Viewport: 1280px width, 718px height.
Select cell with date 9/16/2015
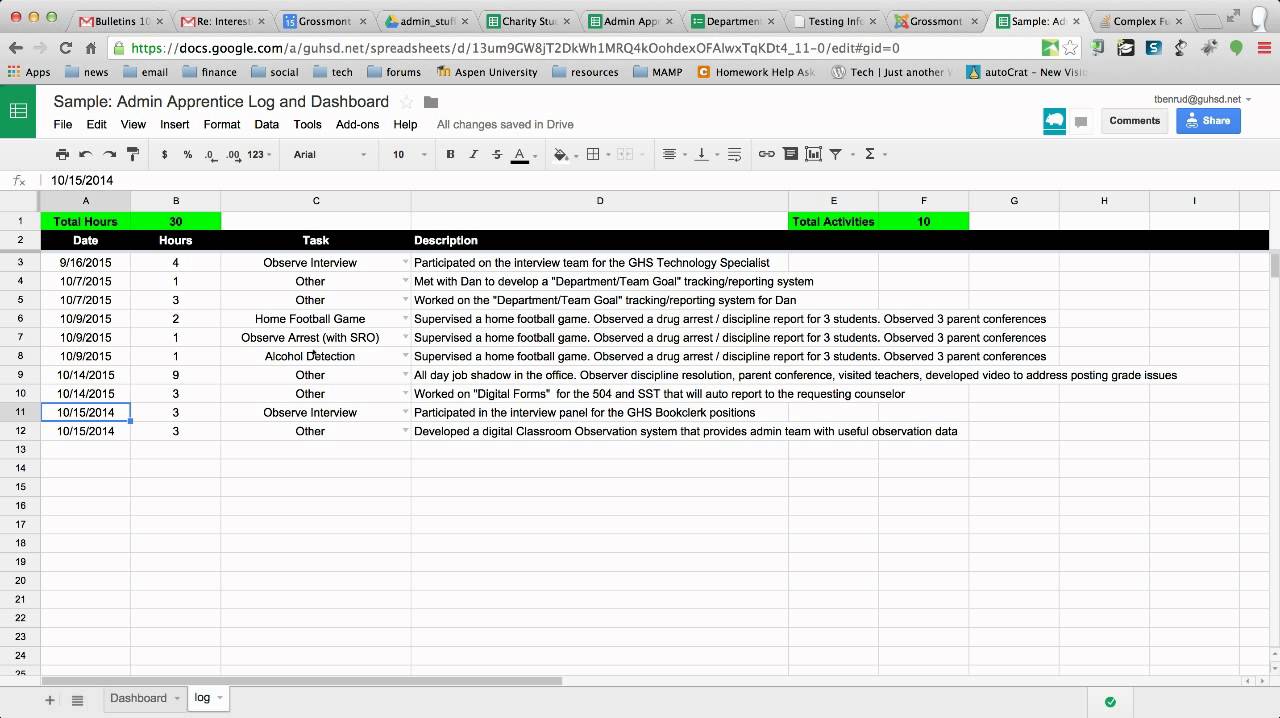(x=86, y=263)
